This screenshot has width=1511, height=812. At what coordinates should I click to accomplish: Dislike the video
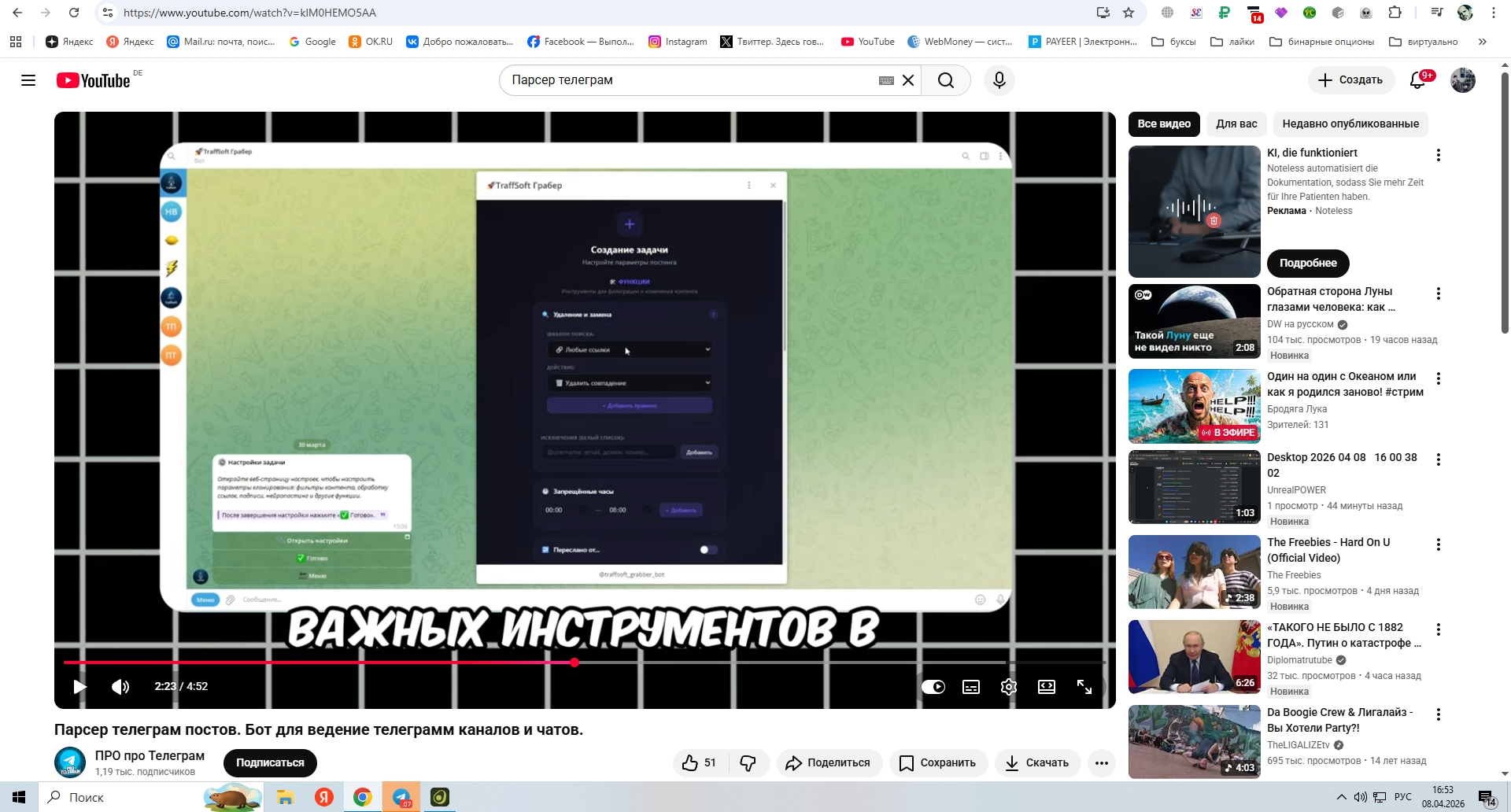tap(748, 762)
